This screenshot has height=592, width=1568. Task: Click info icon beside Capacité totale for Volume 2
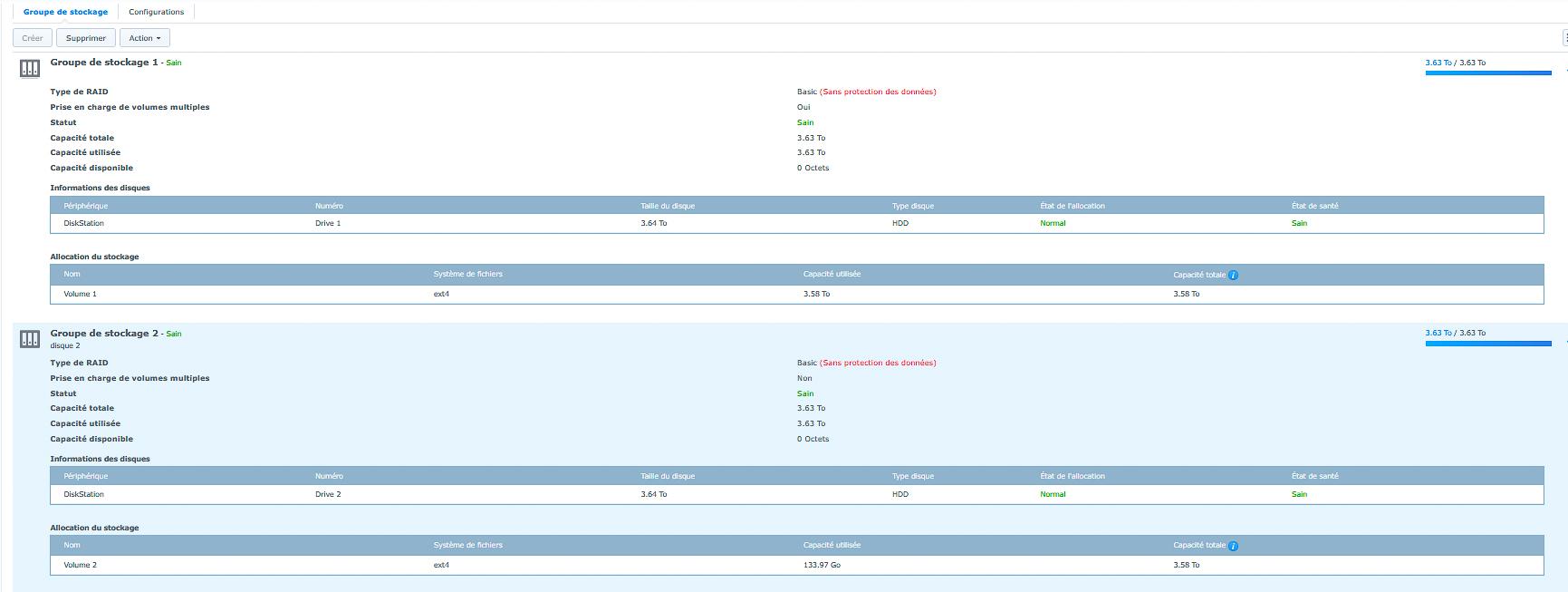1233,546
